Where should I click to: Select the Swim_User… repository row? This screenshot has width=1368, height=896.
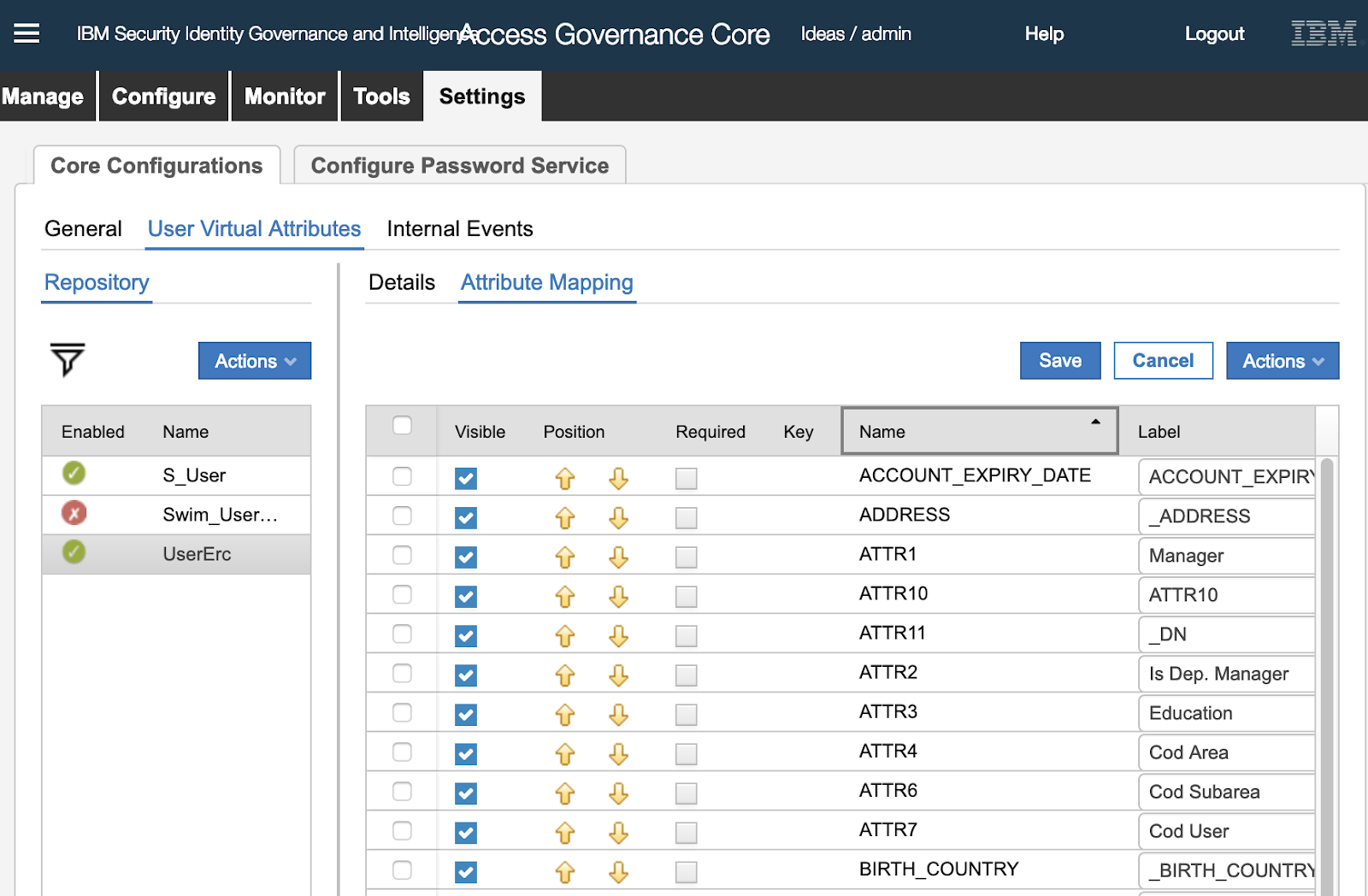coord(176,515)
